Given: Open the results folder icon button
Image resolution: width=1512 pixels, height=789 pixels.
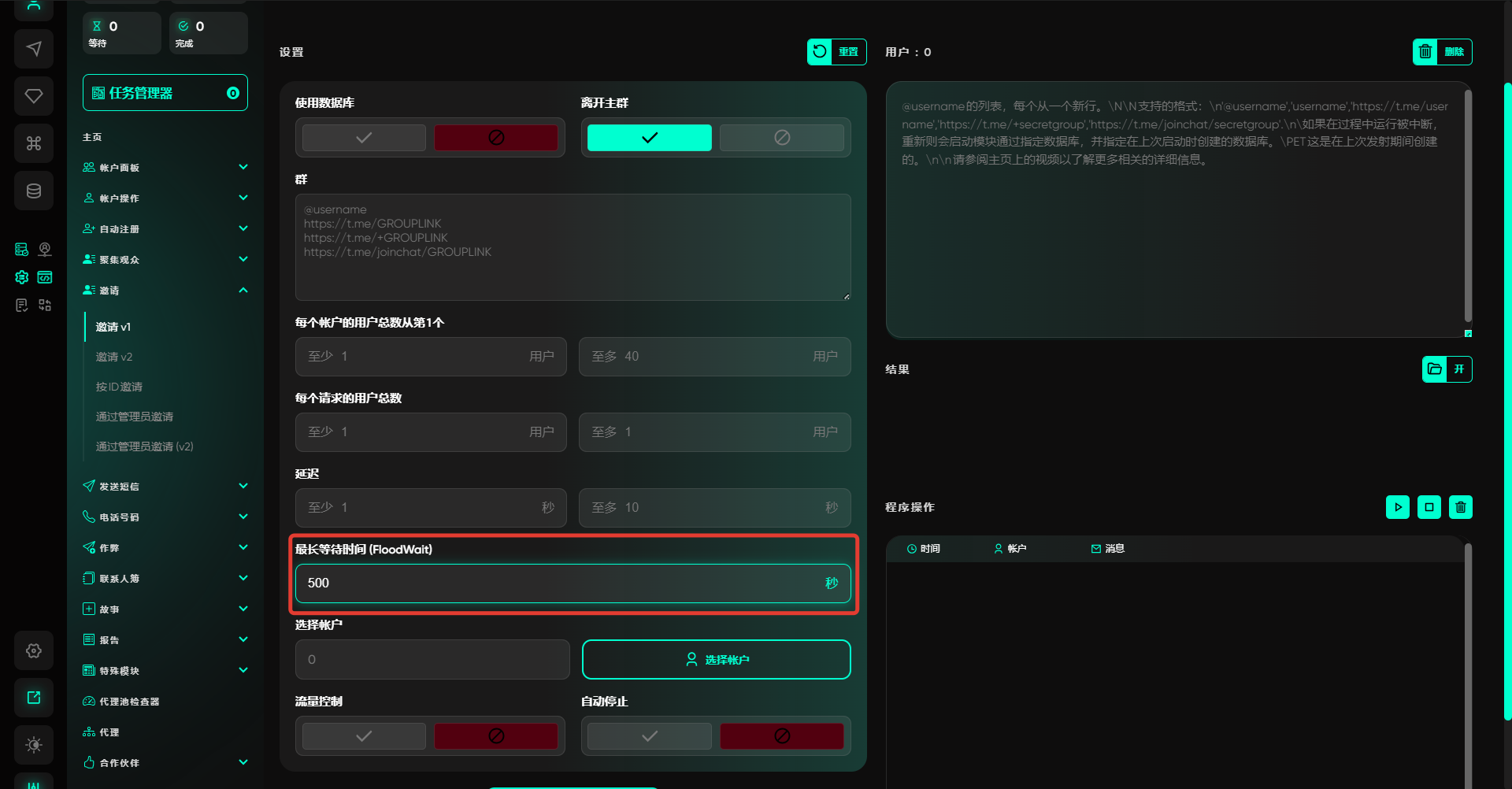Looking at the screenshot, I should tap(1434, 369).
